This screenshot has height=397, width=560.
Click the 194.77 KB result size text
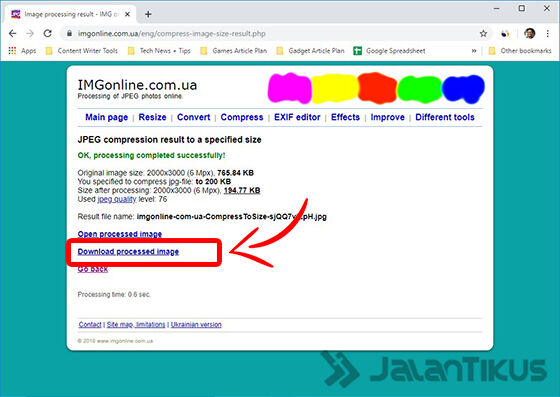pos(242,190)
